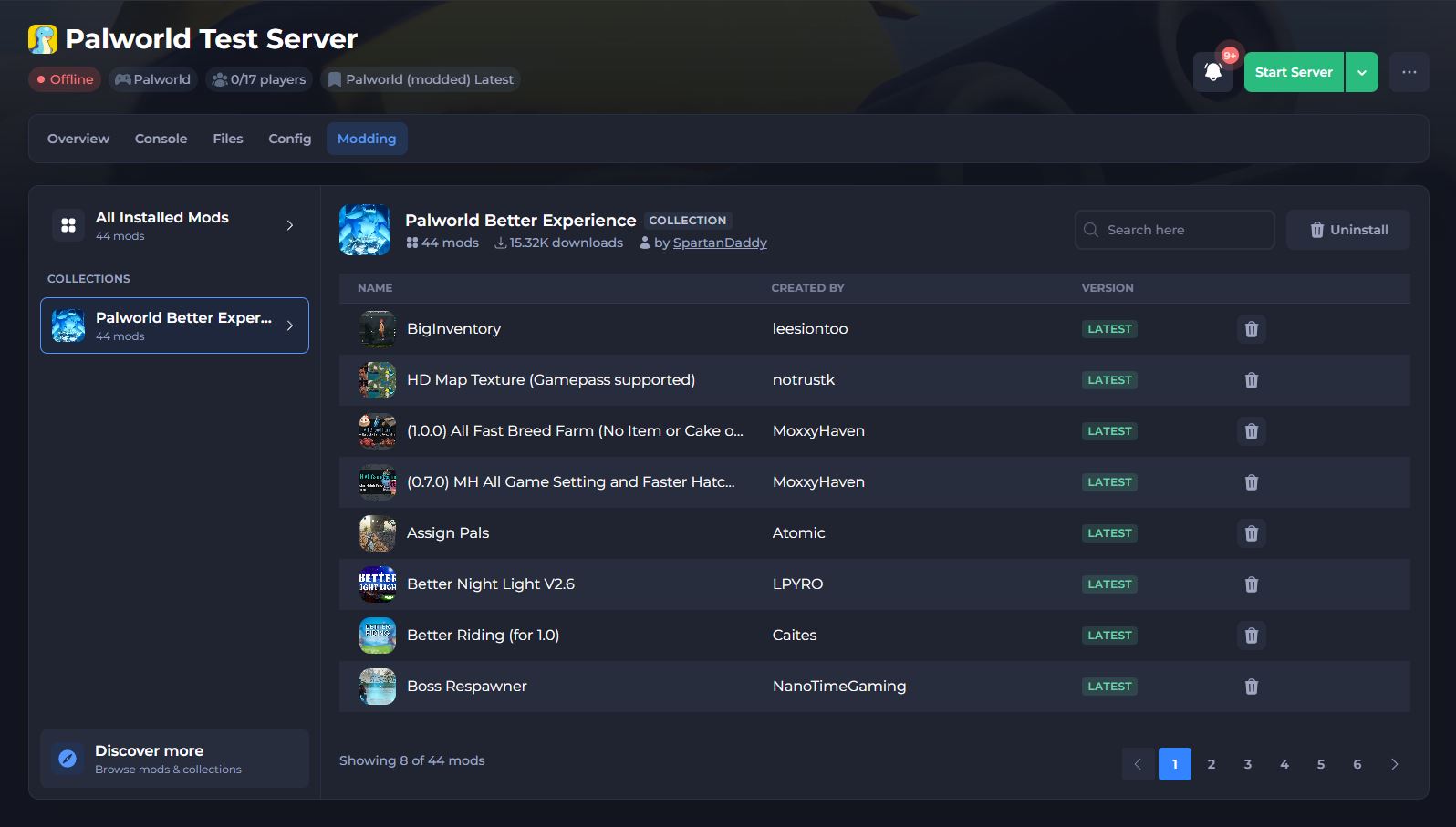Delete the Better Riding mod
The height and width of the screenshot is (827, 1456).
point(1252,636)
